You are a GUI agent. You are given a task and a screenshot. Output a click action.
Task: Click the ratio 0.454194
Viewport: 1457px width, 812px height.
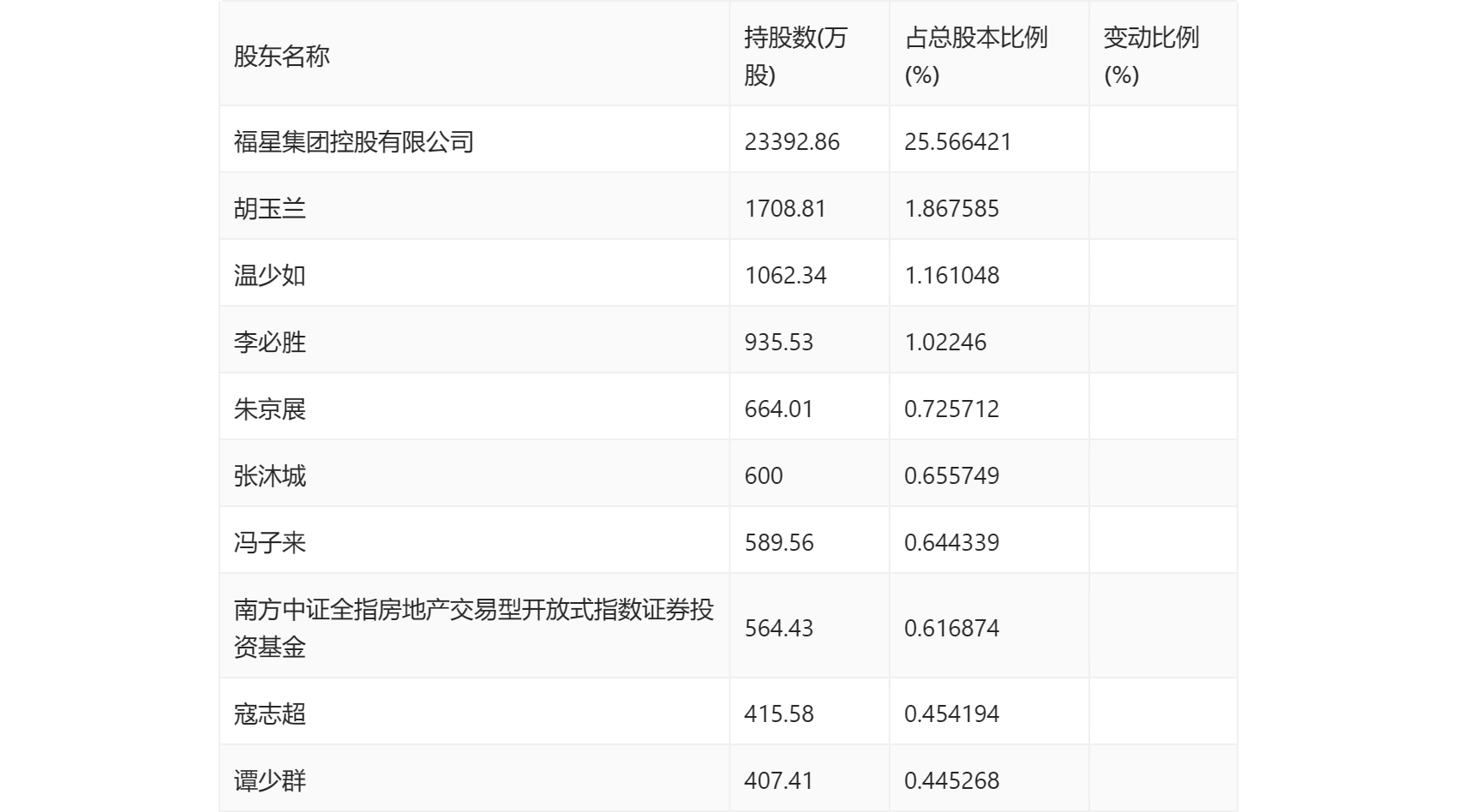[x=952, y=714]
